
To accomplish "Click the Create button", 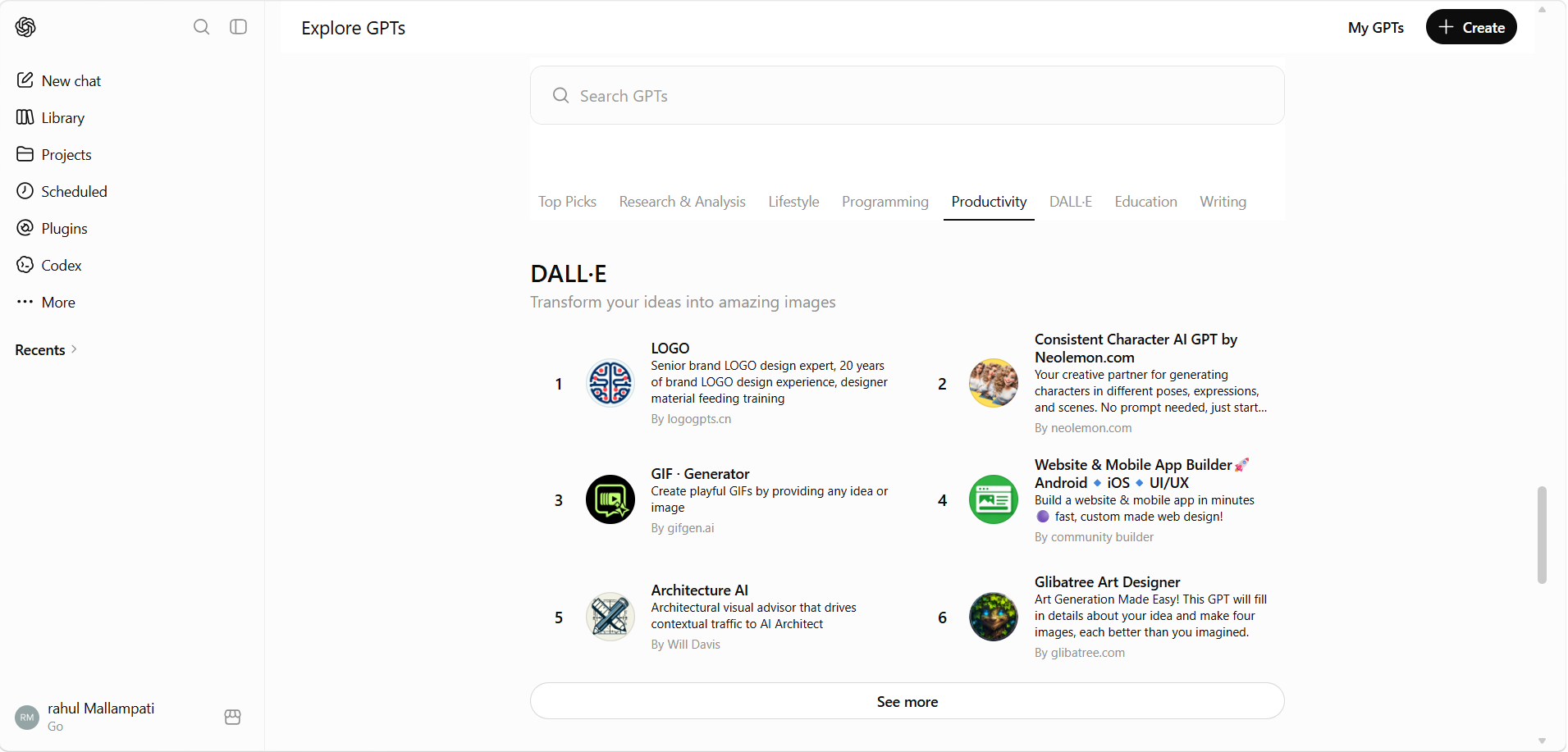I will coord(1471,27).
